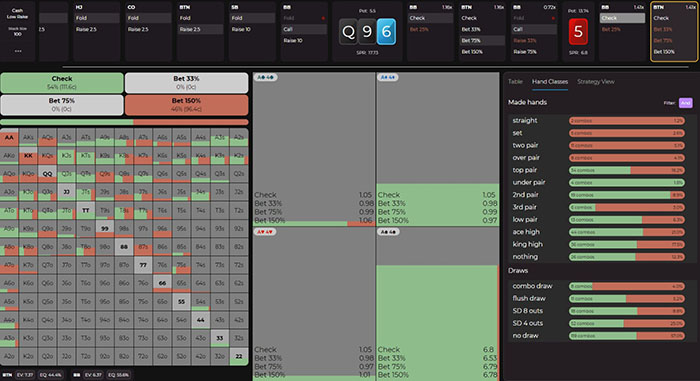Click the red 5 turn card
Image resolution: width=700 pixels, height=381 pixels.
578,32
